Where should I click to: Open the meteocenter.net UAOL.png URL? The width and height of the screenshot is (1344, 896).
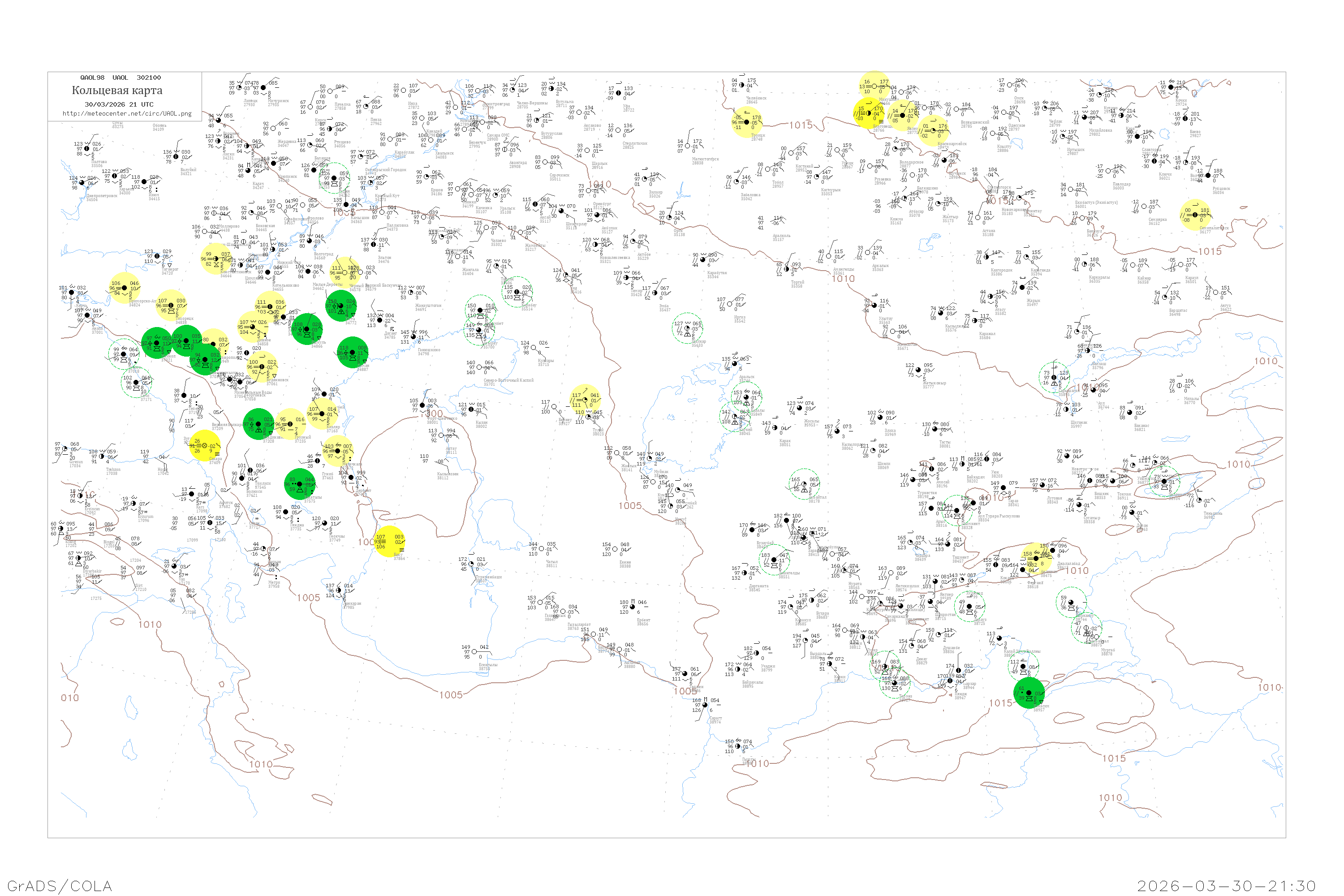tap(127, 113)
